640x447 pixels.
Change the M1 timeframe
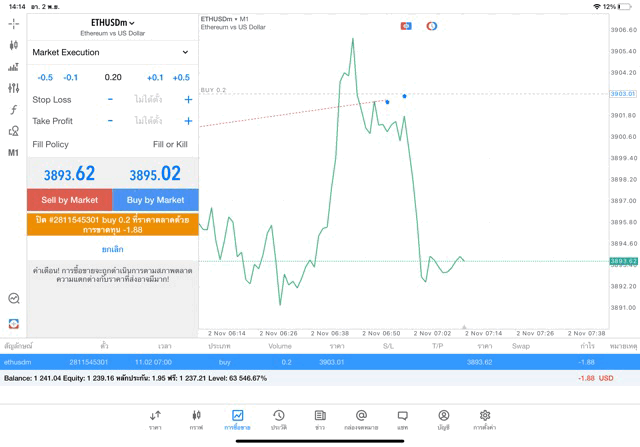coord(14,153)
